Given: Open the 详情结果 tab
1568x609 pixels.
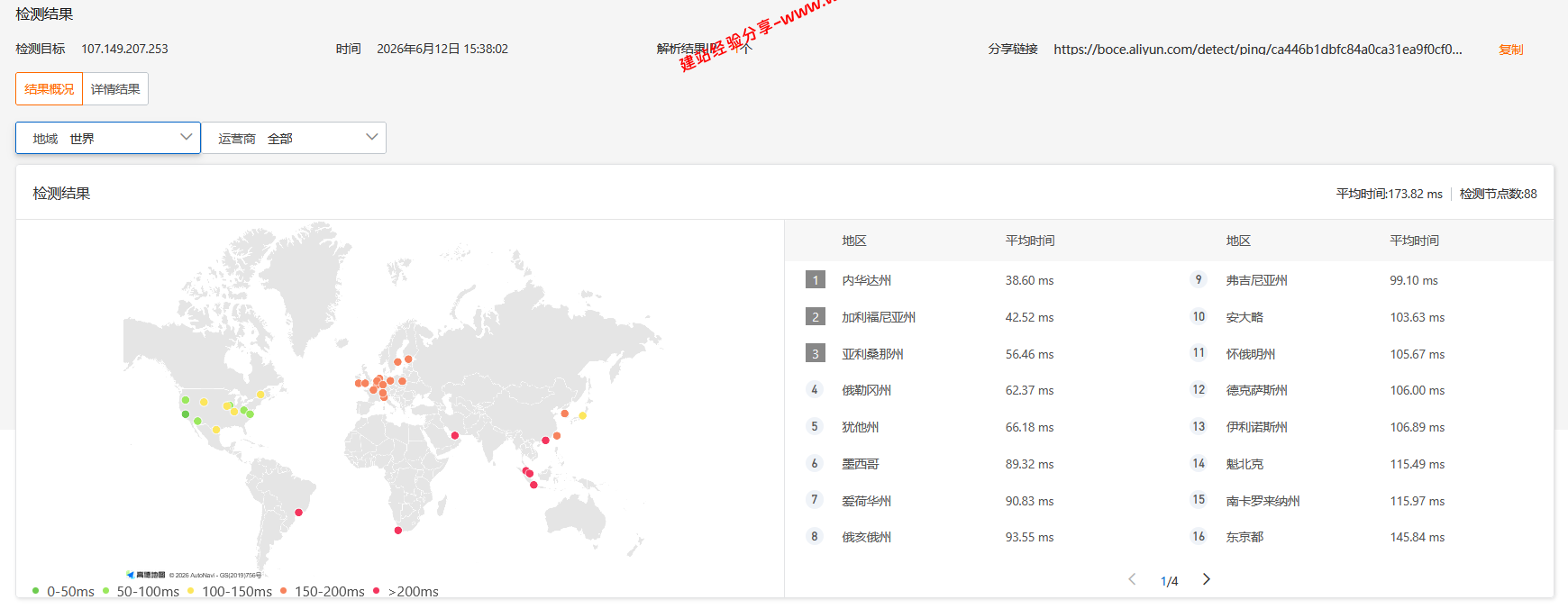Looking at the screenshot, I should (115, 89).
